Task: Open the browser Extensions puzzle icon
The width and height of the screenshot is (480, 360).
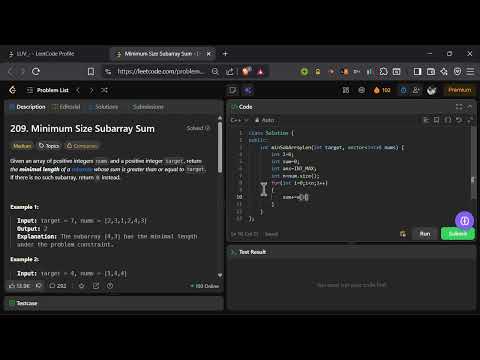Action: pos(384,71)
